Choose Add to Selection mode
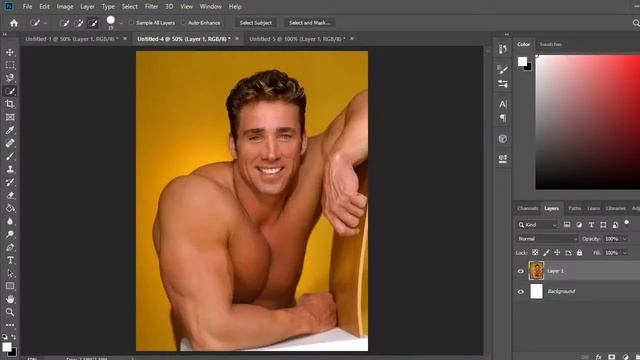Viewport: 640px width, 360px height. pyautogui.click(x=78, y=23)
